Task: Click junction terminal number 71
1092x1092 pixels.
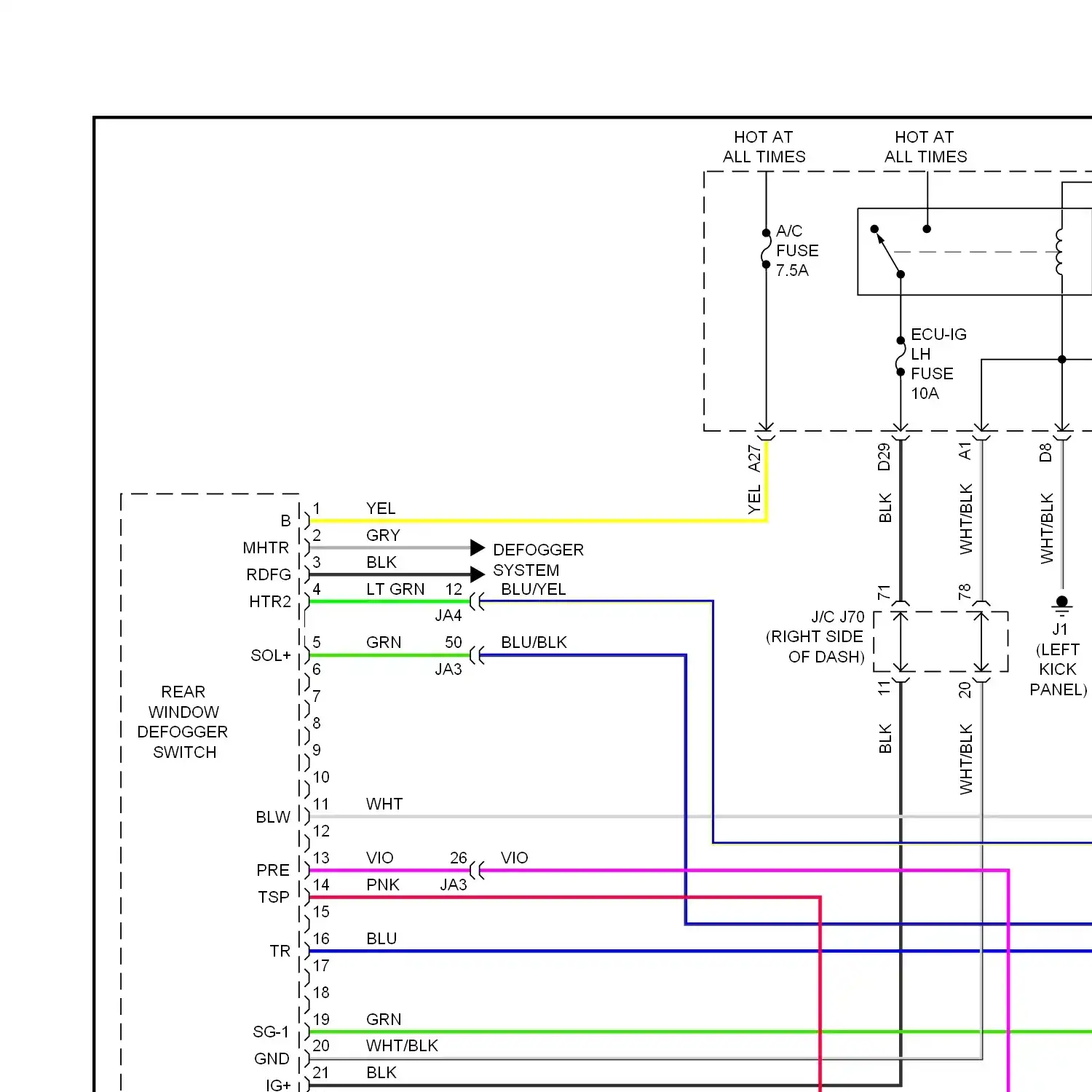Action: pos(884,591)
